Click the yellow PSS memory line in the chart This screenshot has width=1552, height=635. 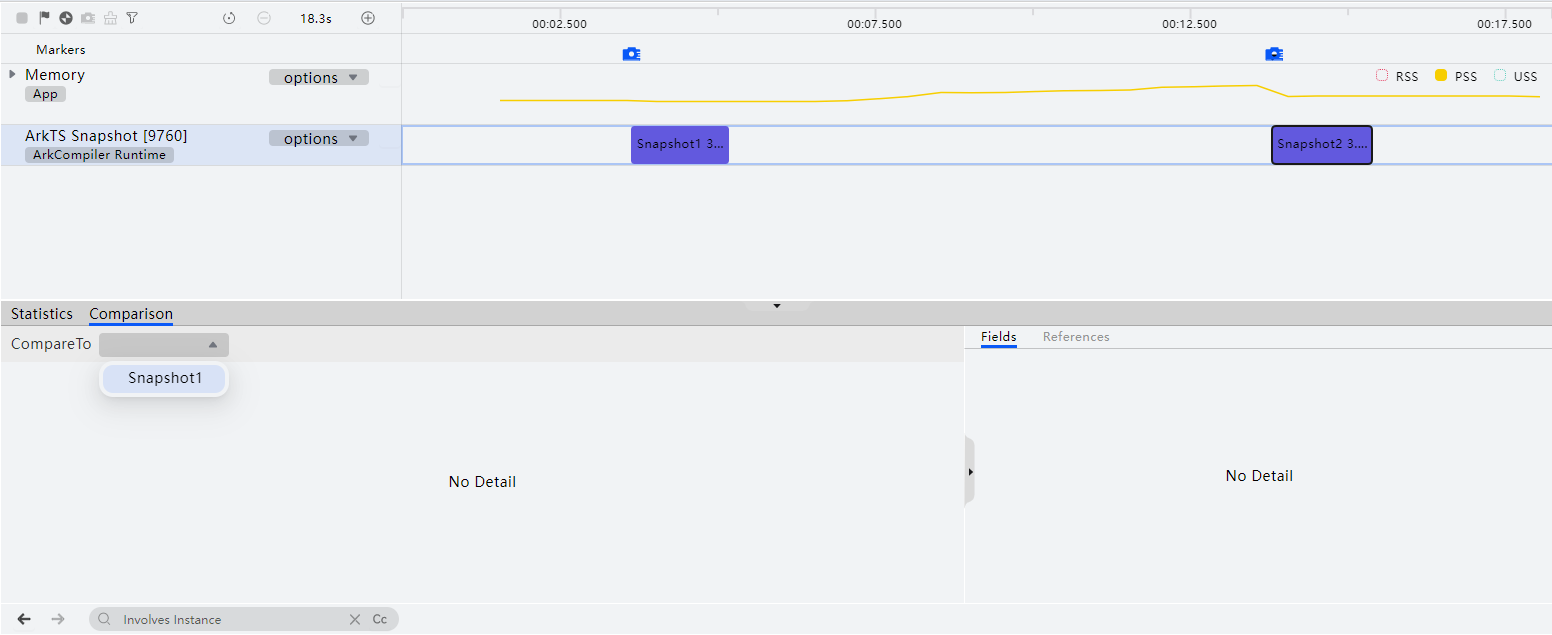pyautogui.click(x=1020, y=92)
